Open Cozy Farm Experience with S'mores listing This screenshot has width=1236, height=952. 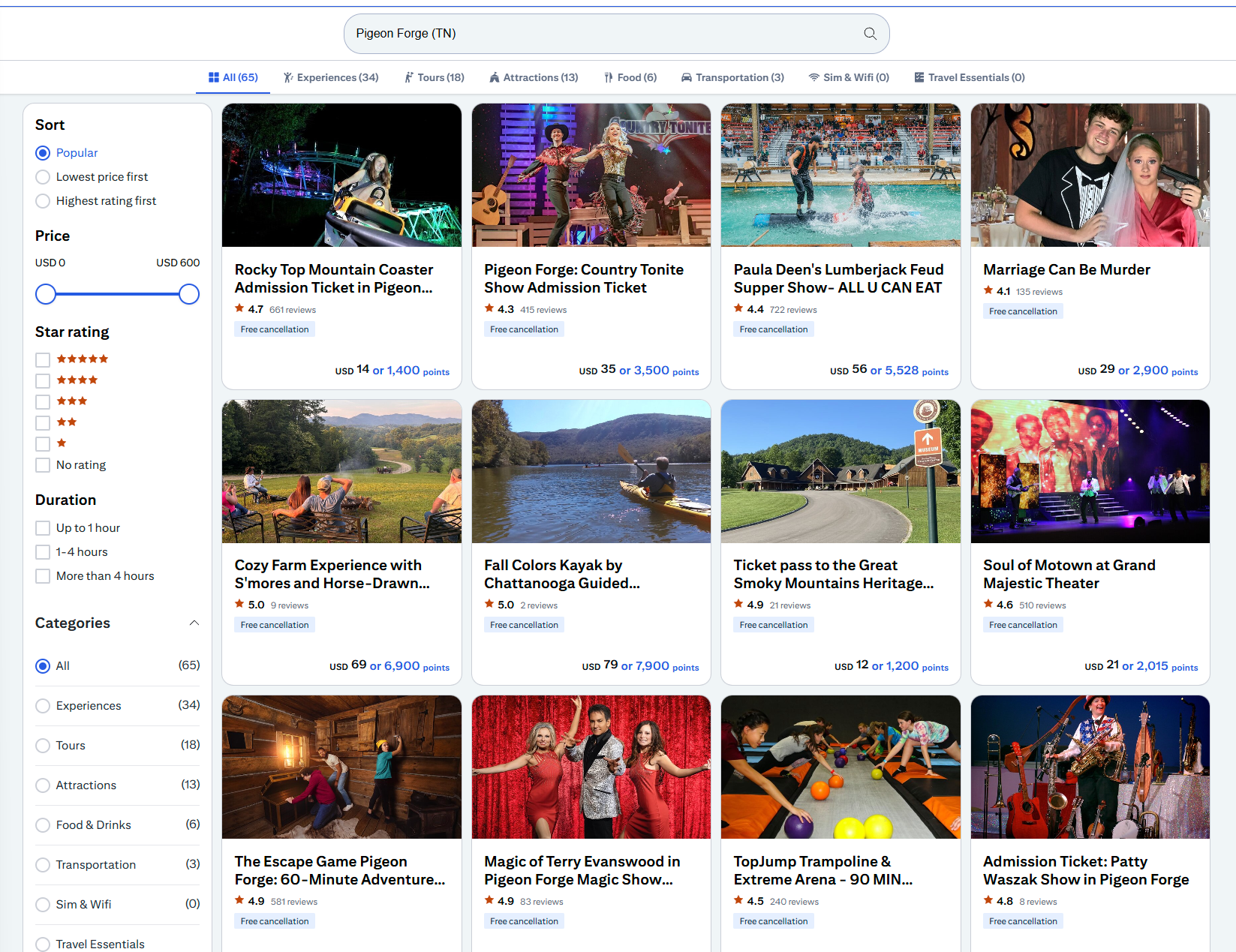click(x=332, y=574)
